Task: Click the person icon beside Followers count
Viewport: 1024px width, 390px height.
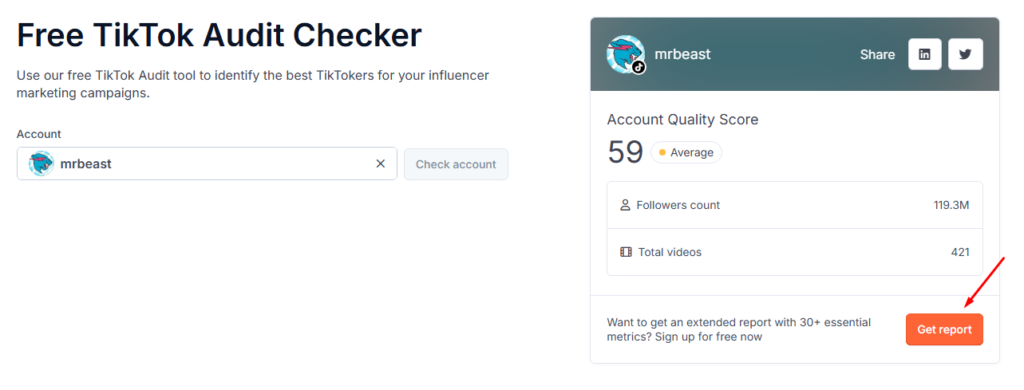Action: click(625, 205)
